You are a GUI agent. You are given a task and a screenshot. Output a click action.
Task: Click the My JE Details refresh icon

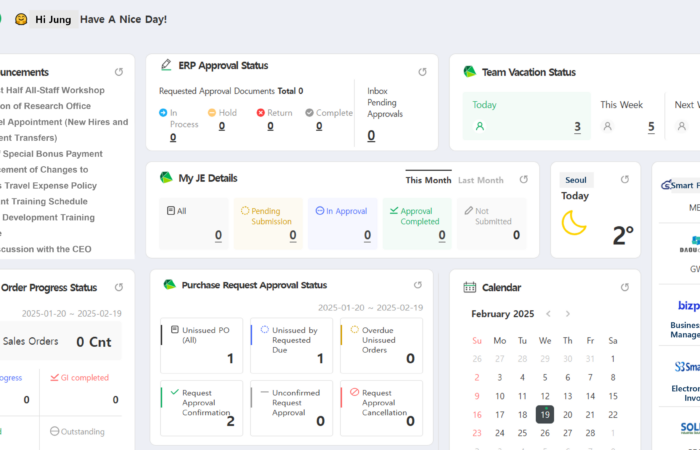point(523,180)
